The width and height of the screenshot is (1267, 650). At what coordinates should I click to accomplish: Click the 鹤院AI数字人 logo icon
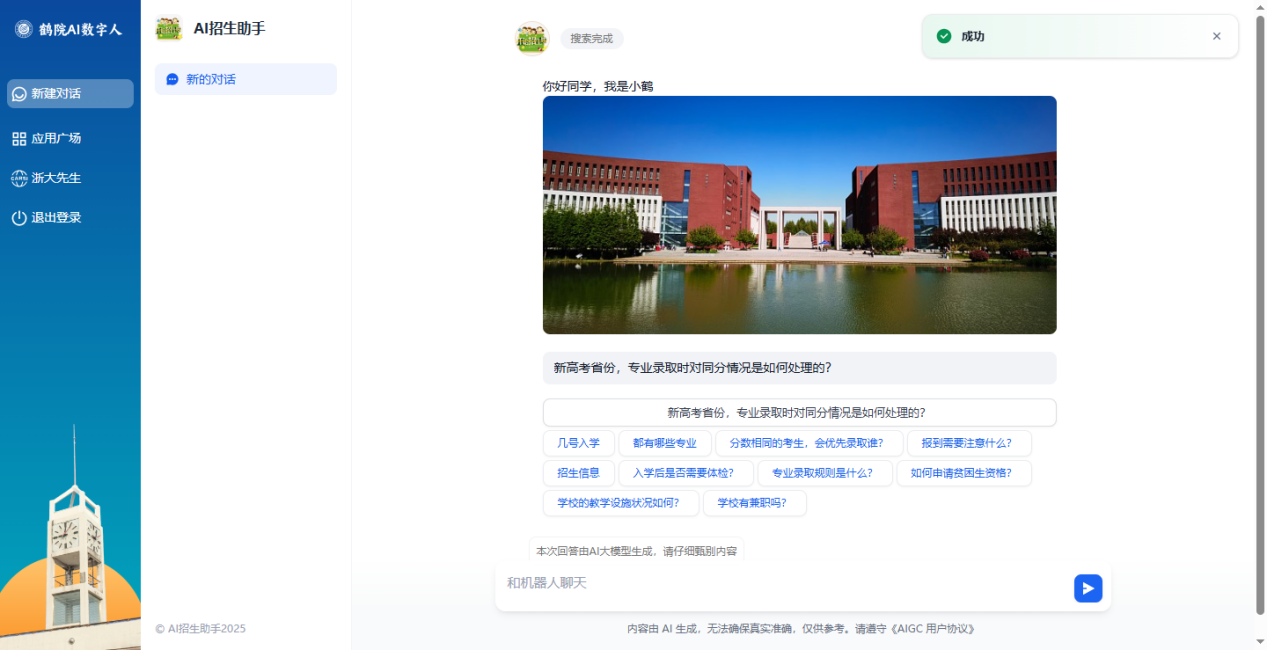24,29
